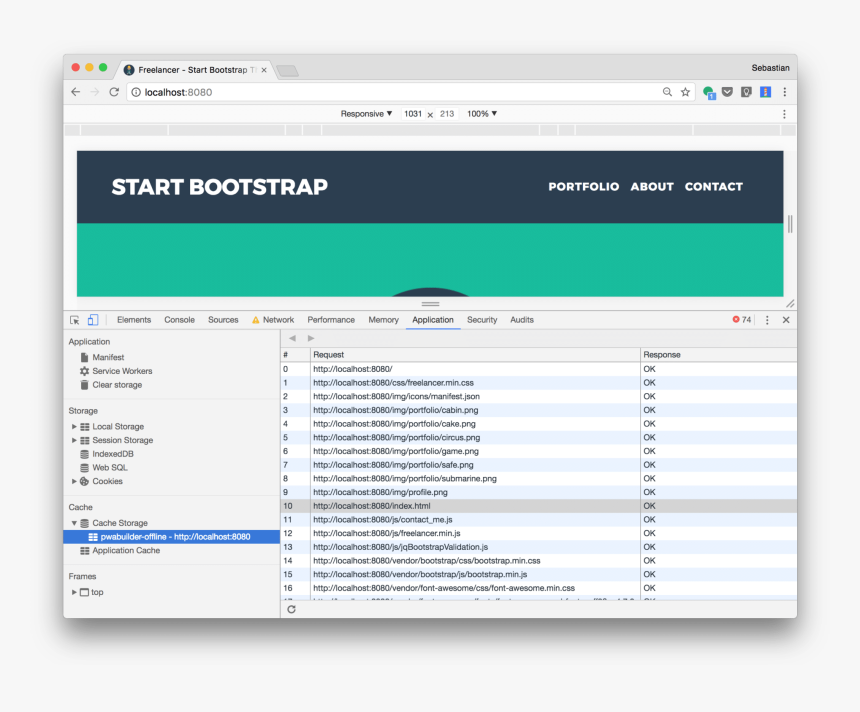Click the CONTACT navigation link
860x712 pixels.
713,187
